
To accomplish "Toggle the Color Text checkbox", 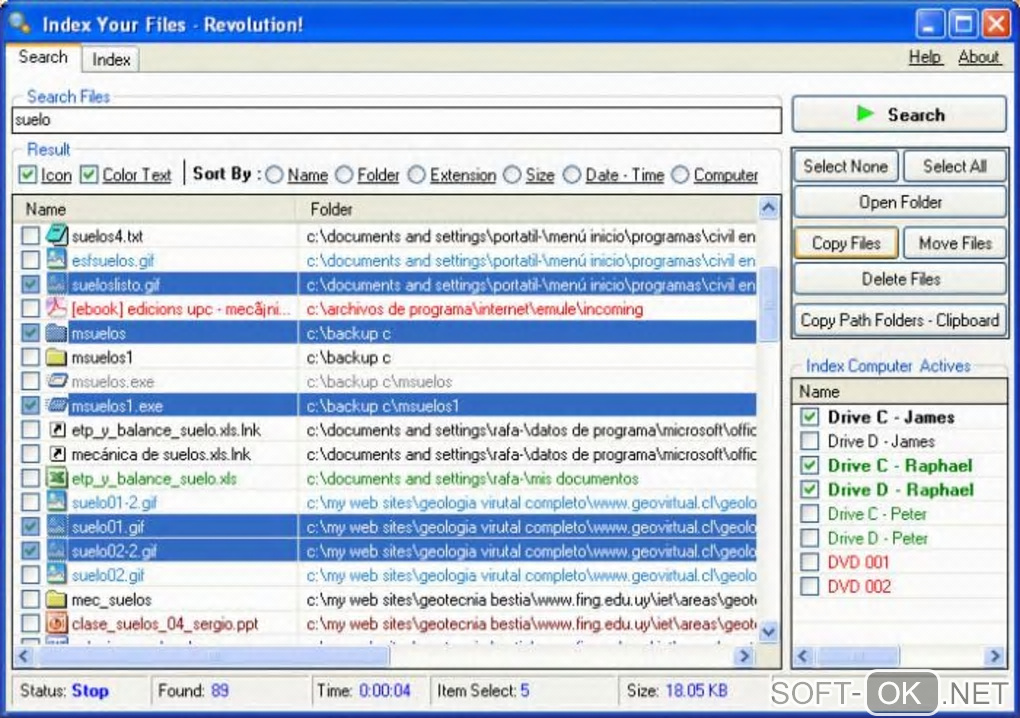I will 88,174.
